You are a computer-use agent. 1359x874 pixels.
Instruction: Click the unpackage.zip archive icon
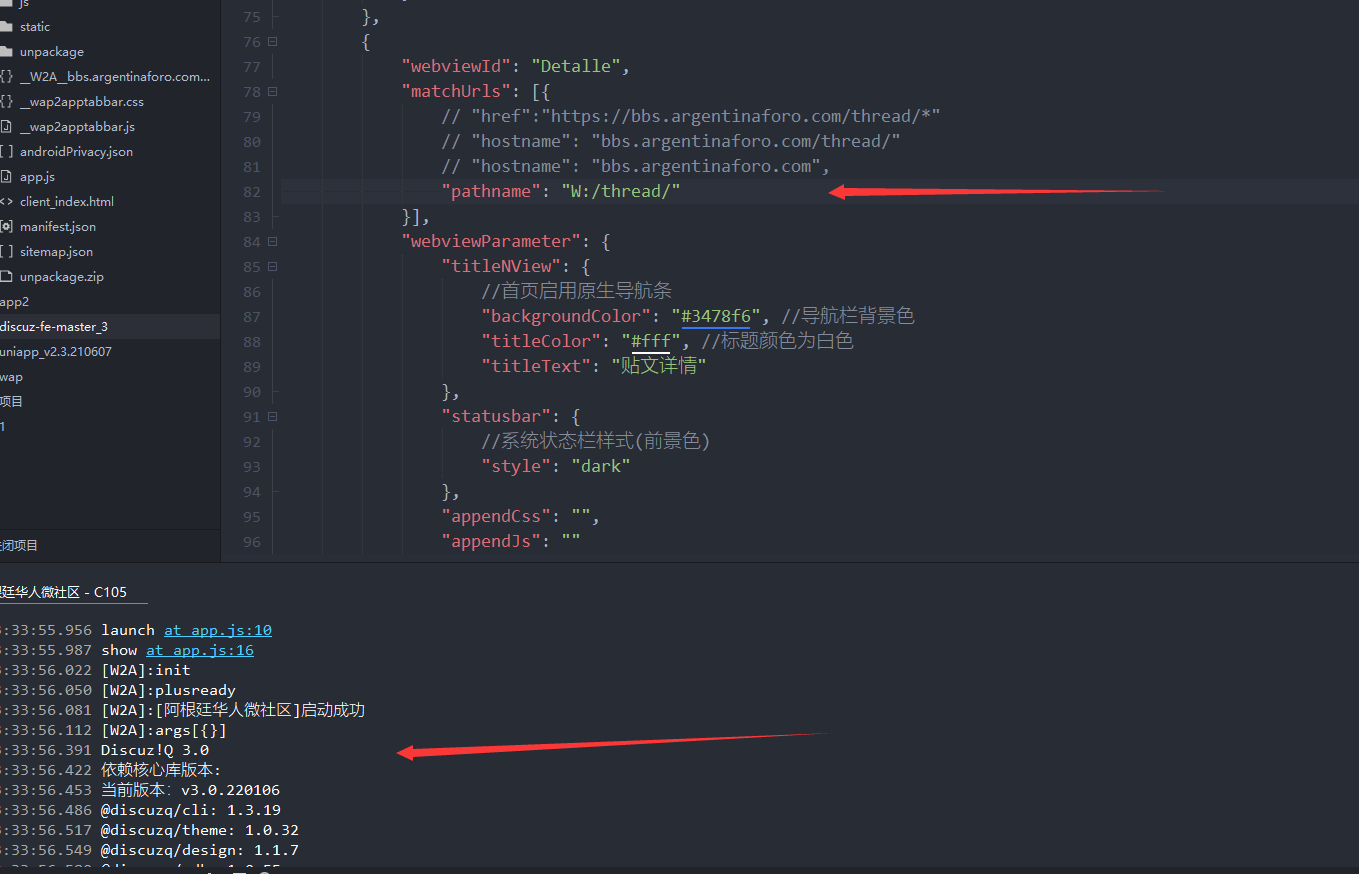(x=6, y=277)
